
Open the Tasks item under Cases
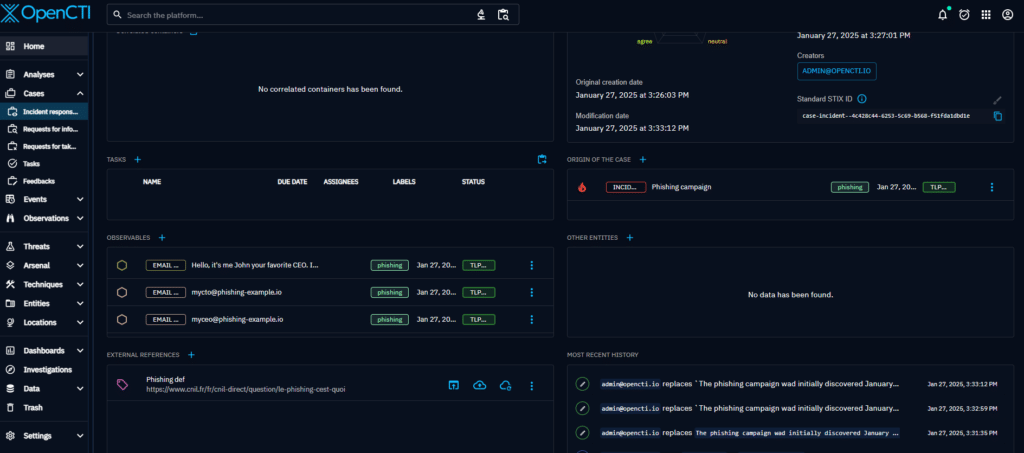pos(33,163)
